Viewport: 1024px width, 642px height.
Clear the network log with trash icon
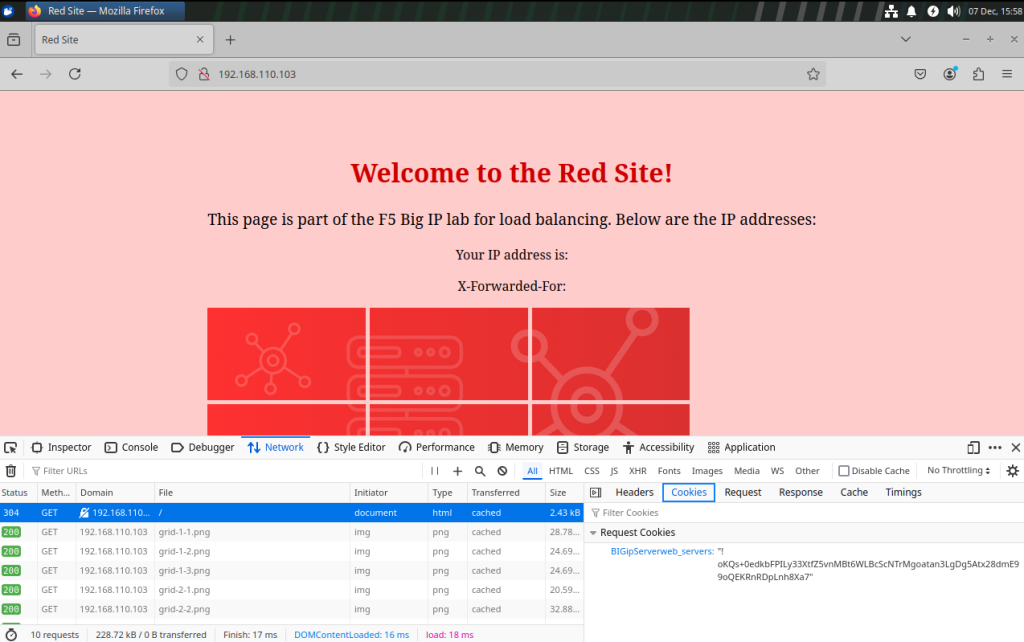(x=11, y=471)
